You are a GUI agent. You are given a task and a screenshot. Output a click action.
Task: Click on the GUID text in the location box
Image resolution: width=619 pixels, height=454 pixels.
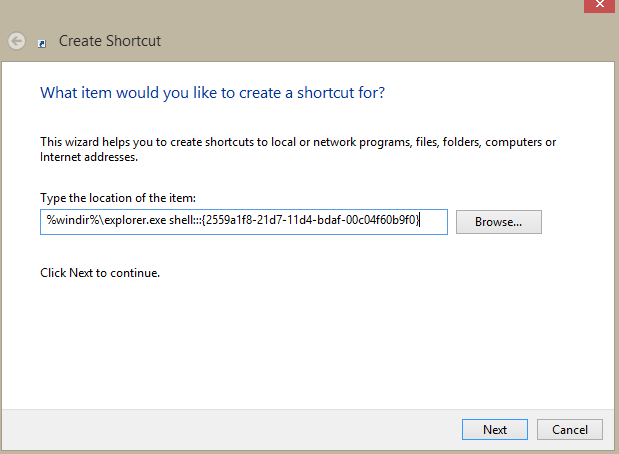[310, 220]
